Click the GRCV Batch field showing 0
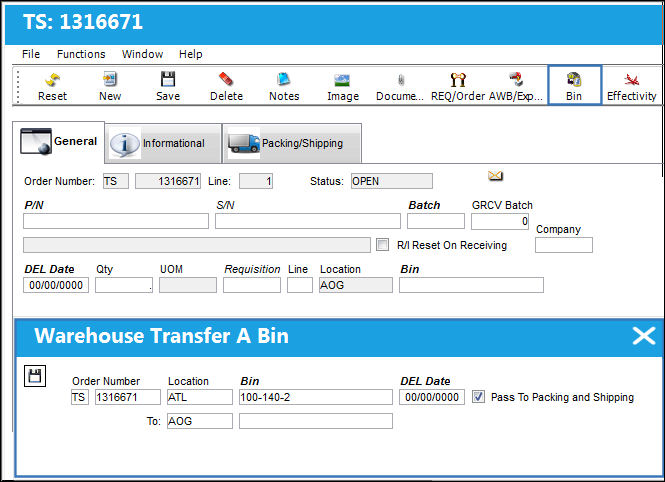 coord(500,221)
